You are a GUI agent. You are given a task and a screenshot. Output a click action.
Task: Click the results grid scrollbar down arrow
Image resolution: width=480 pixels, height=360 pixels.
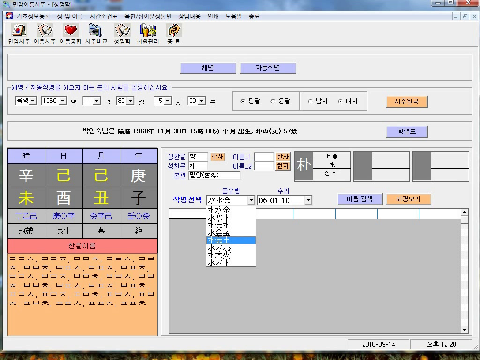(464, 330)
